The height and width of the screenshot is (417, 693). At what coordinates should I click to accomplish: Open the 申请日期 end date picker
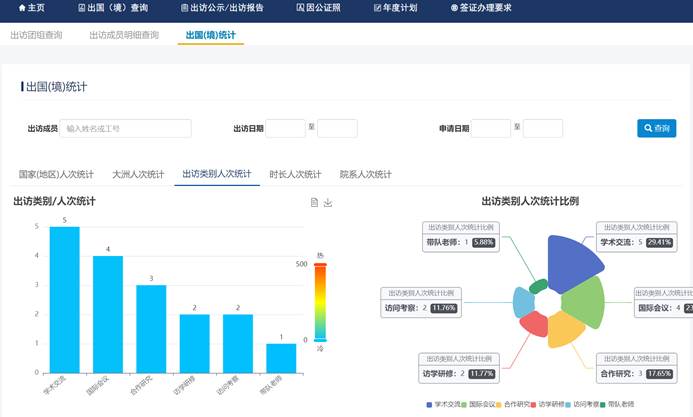point(543,128)
